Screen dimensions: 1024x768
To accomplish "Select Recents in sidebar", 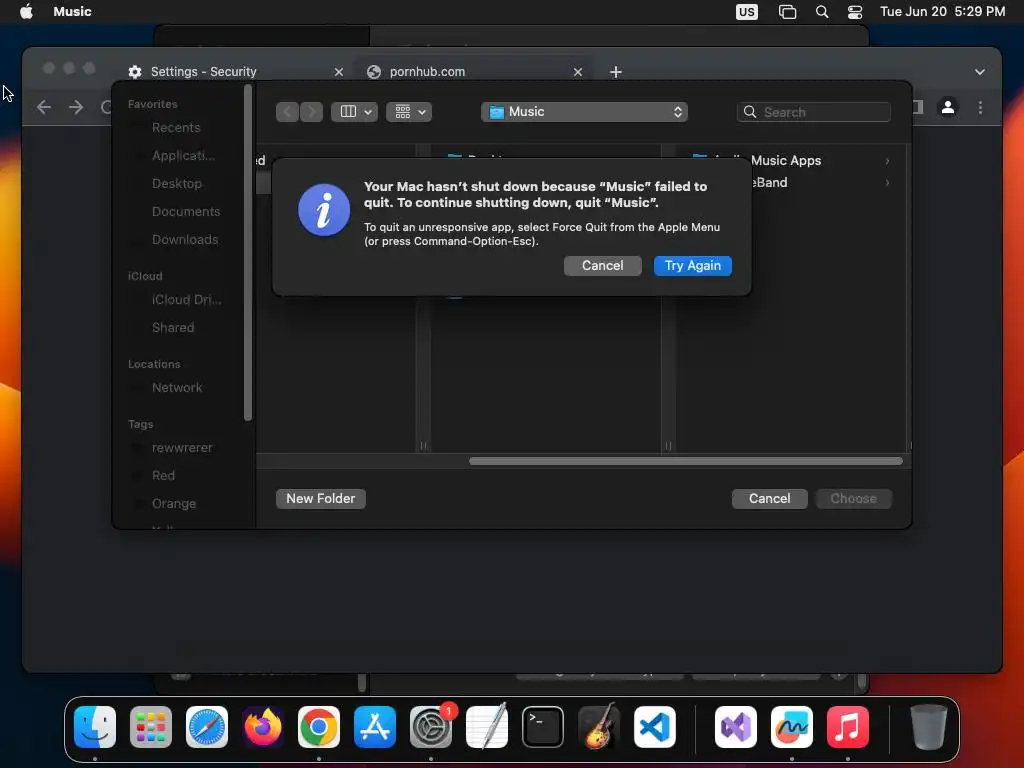I will 176,127.
